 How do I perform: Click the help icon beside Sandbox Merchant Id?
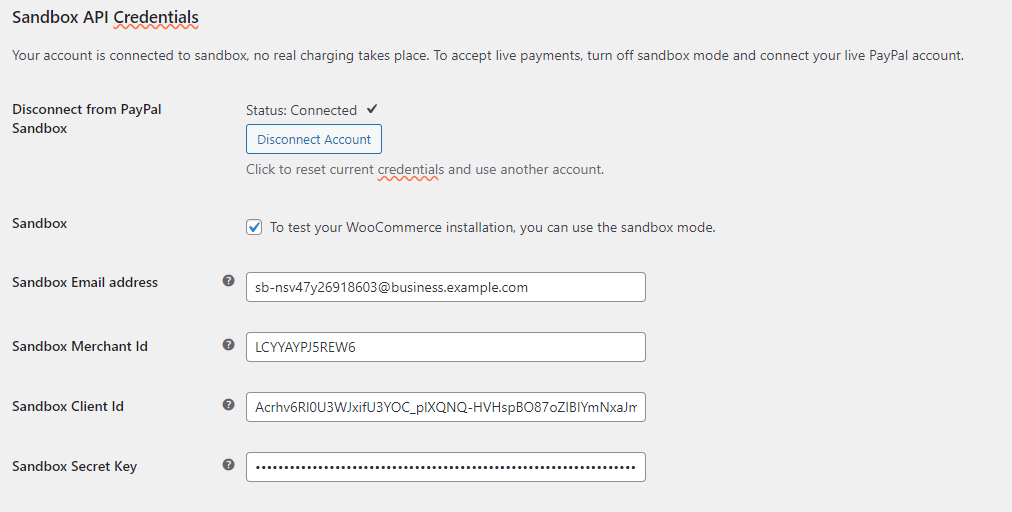coord(228,344)
